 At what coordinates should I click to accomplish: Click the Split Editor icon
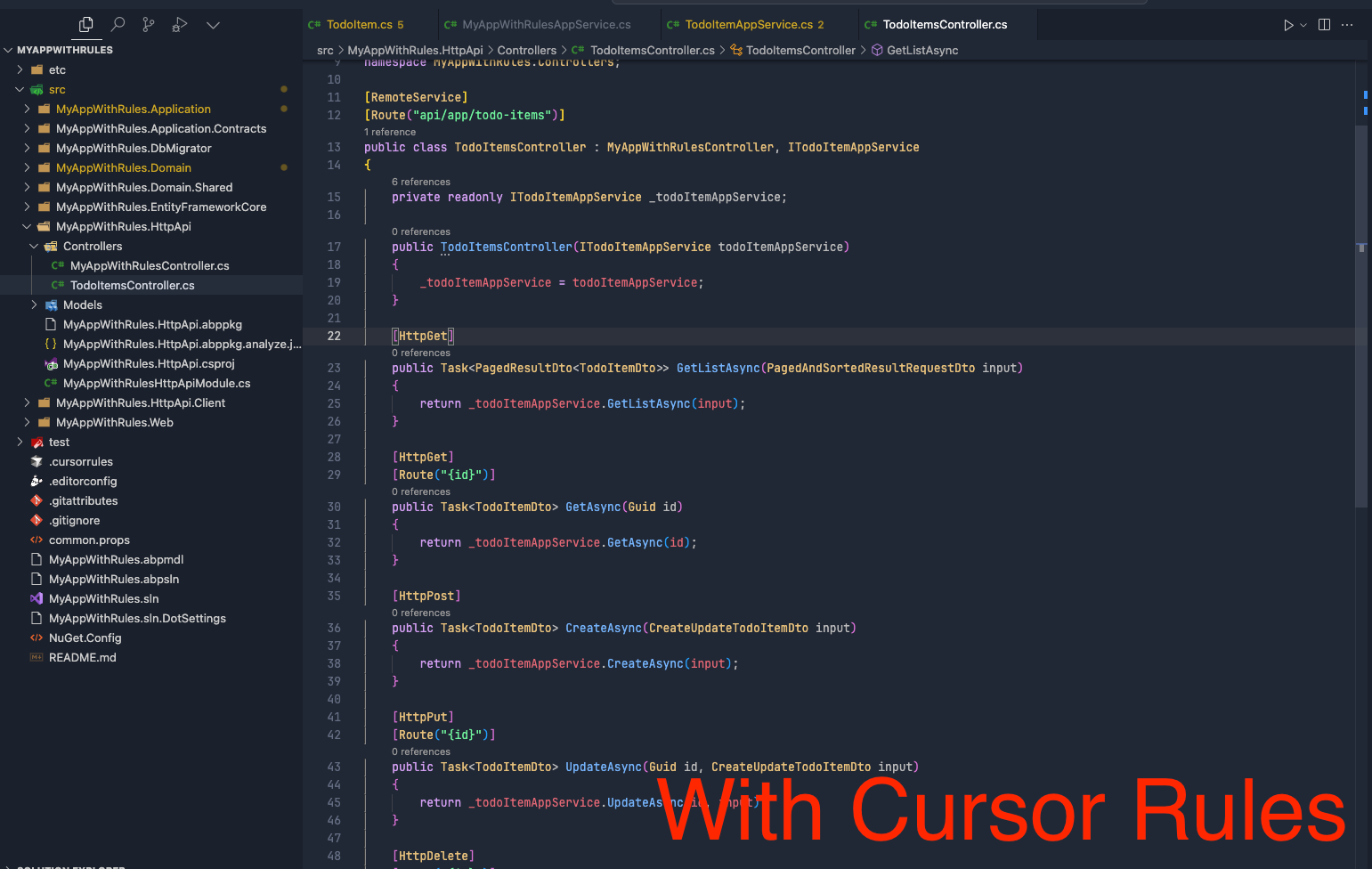click(x=1324, y=25)
